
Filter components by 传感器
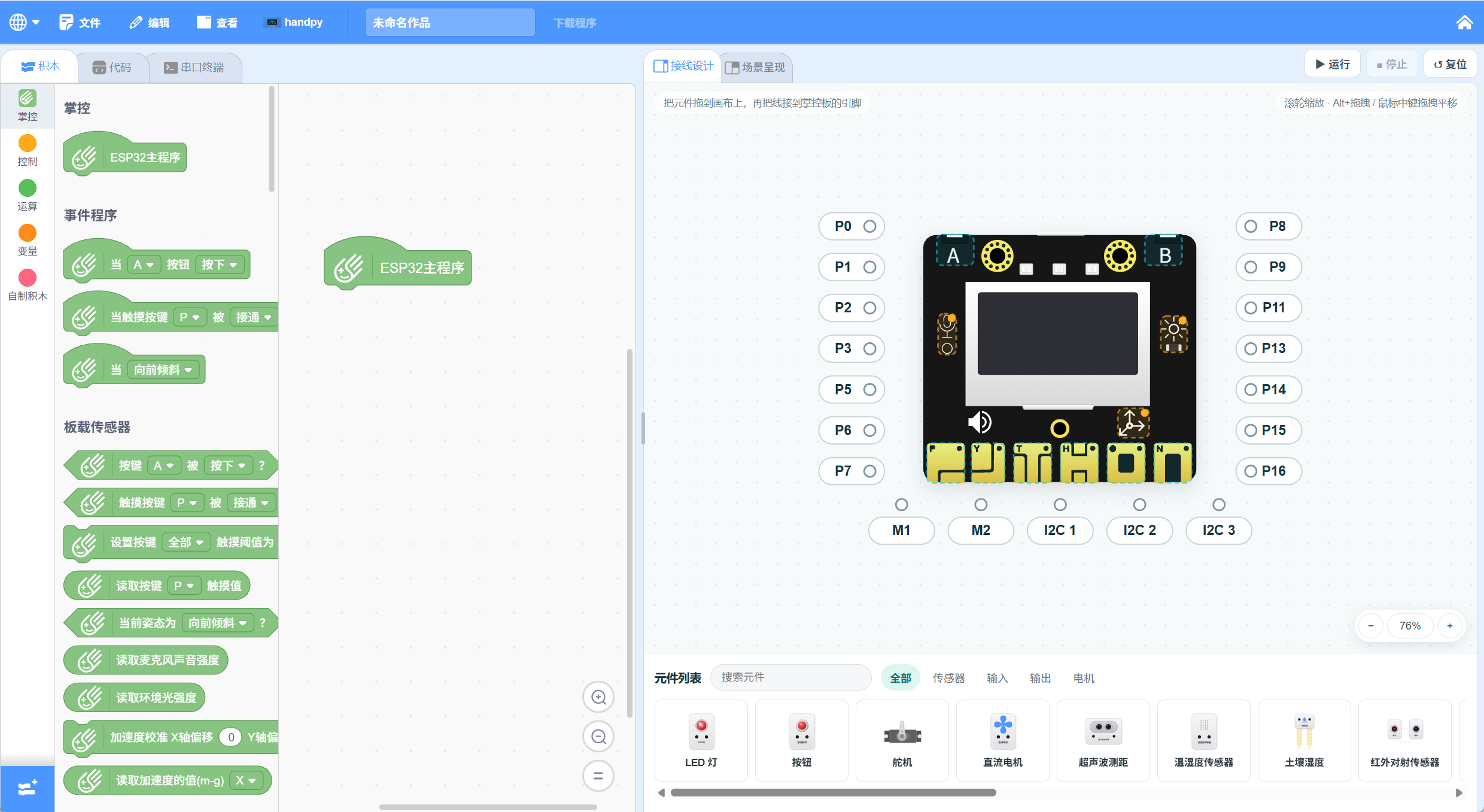click(x=949, y=678)
